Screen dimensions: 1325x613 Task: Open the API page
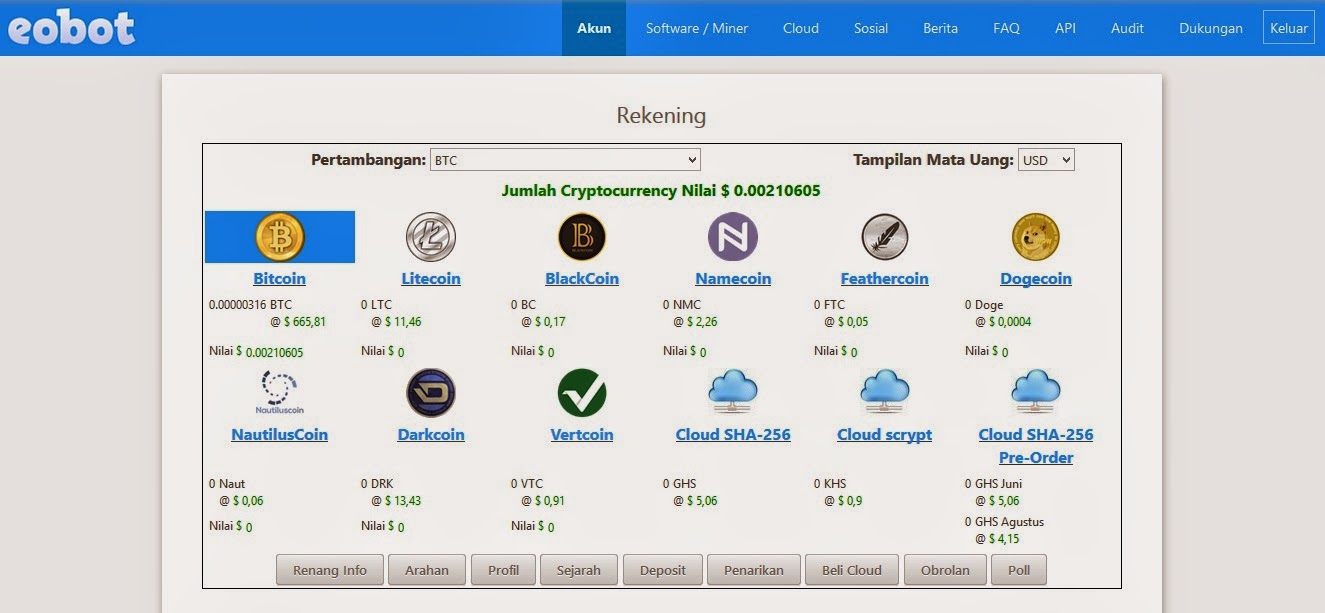pyautogui.click(x=1066, y=28)
